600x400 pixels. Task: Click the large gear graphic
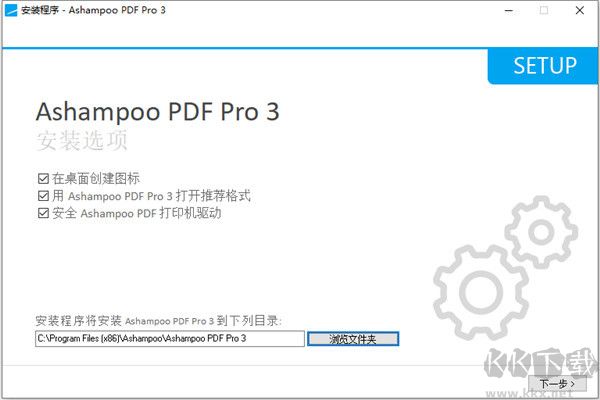481,293
